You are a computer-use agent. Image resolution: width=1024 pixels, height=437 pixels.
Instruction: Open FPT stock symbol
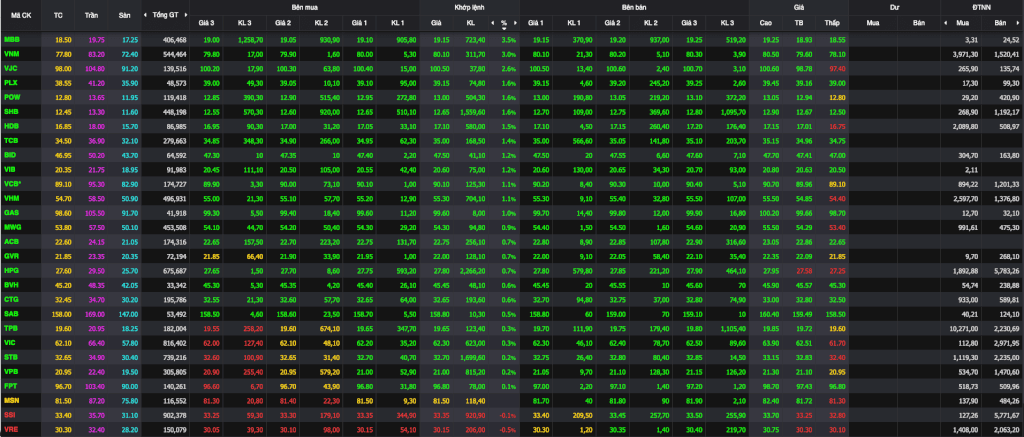point(10,385)
